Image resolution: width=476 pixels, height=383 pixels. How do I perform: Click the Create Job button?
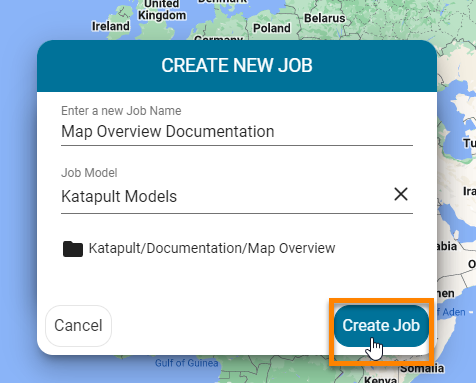pyautogui.click(x=381, y=326)
